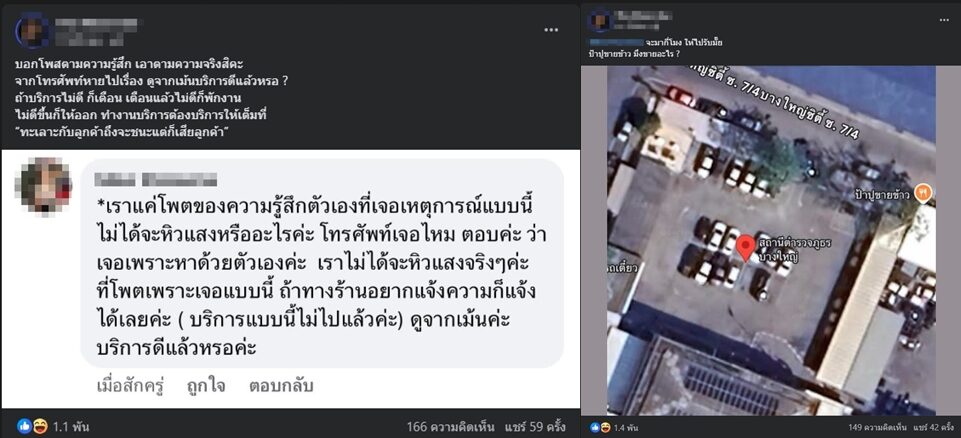Click the blurred commenter name in comment
The height and width of the screenshot is (438, 961).
tap(156, 179)
